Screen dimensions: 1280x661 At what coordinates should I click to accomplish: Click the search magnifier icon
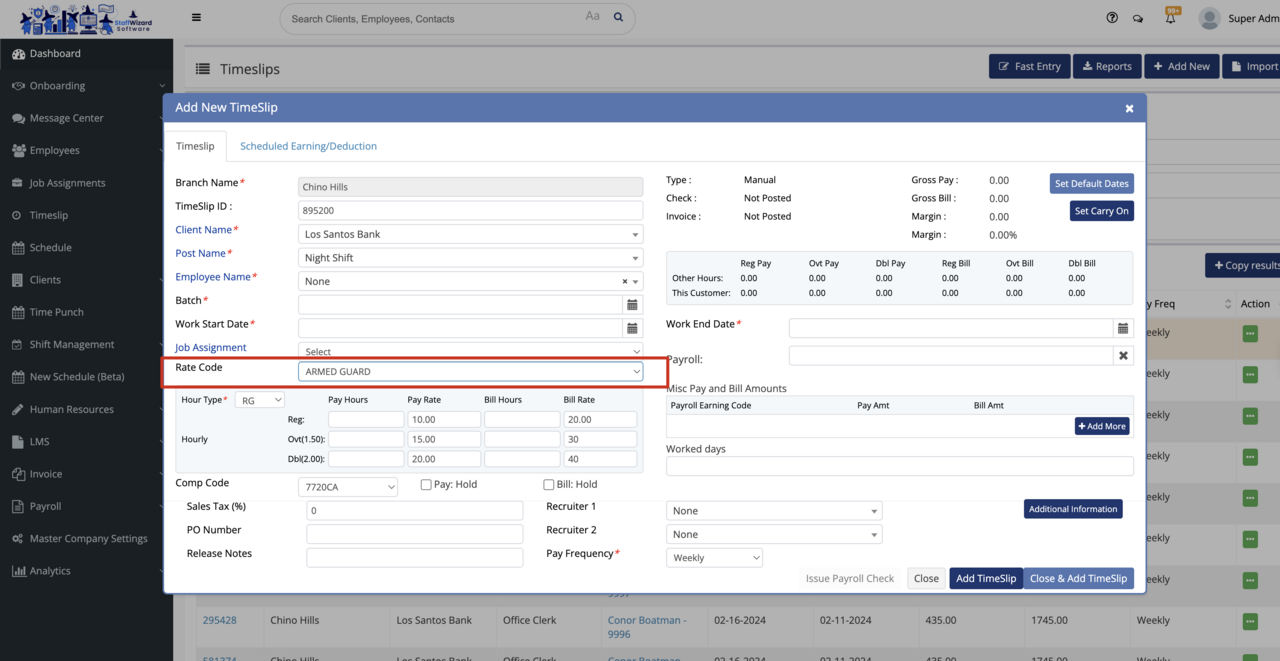coord(618,18)
